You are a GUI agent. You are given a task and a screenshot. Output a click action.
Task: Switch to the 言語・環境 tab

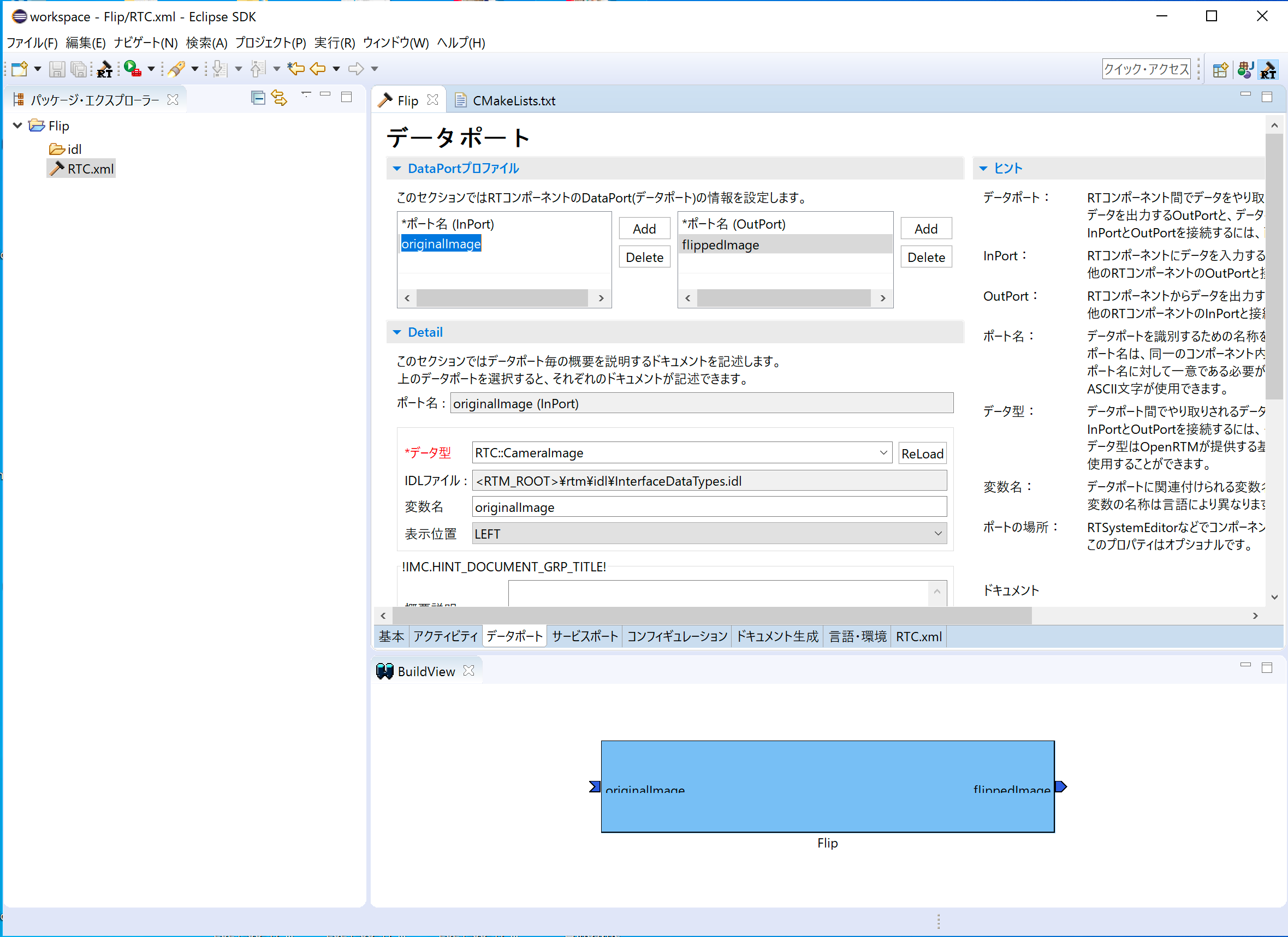click(858, 636)
